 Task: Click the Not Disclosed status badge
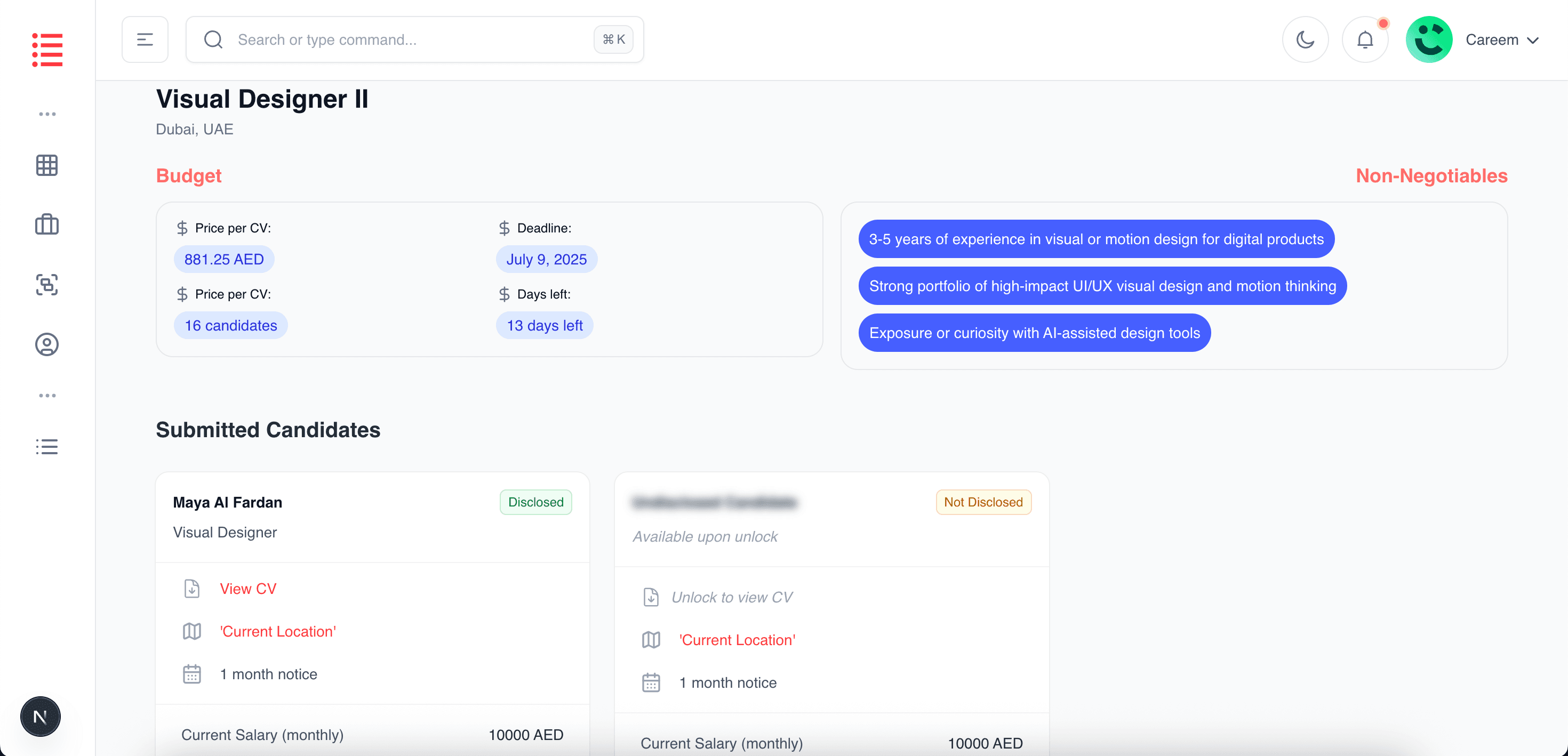pyautogui.click(x=983, y=502)
